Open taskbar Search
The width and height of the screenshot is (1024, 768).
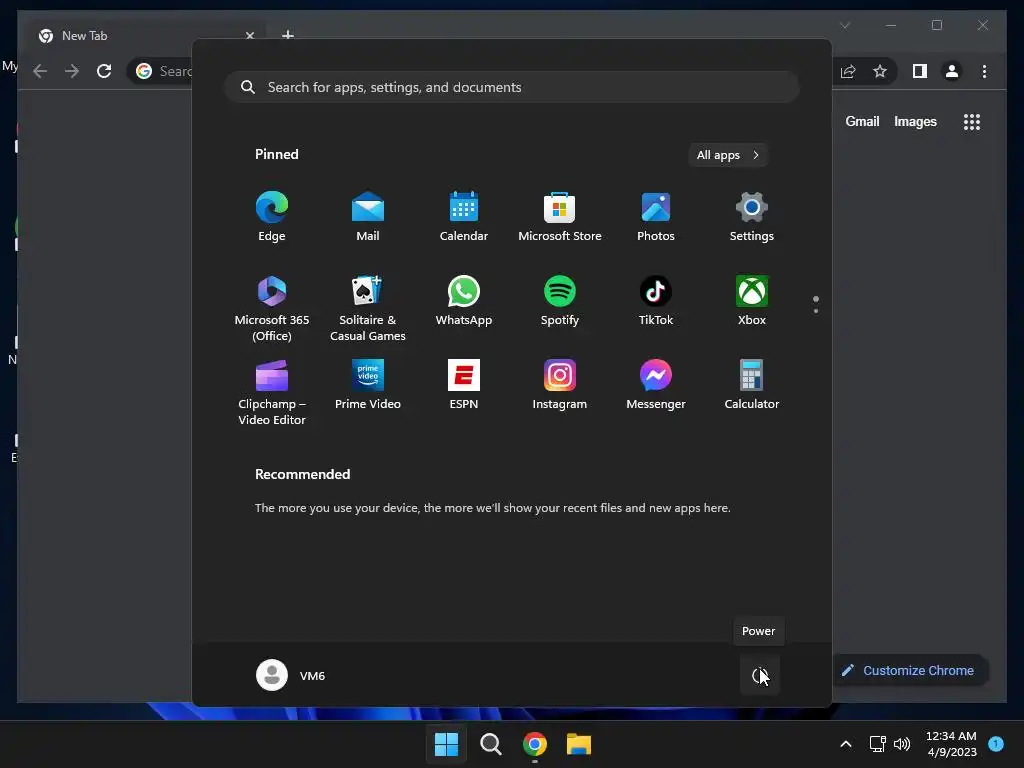tap(490, 744)
